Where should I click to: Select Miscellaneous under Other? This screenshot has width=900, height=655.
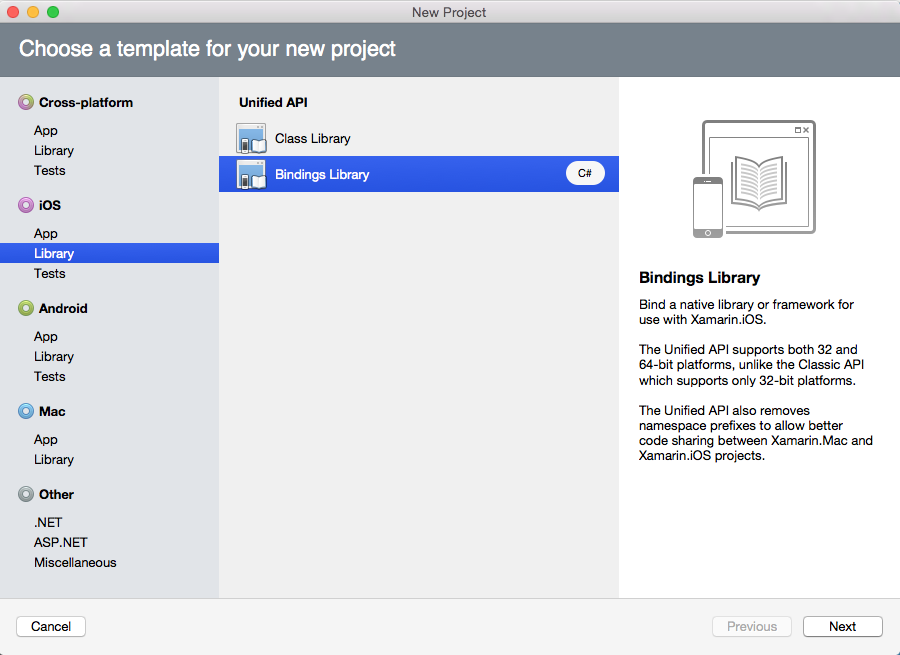(75, 563)
